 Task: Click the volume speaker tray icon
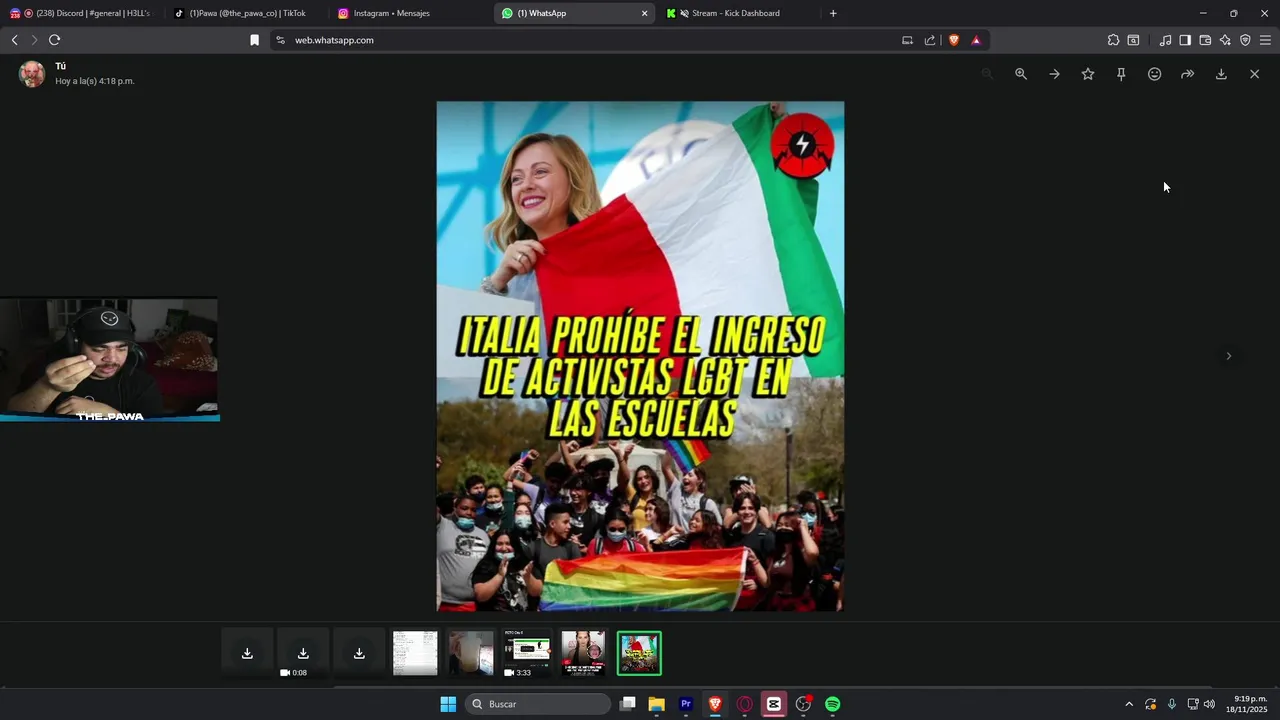pyautogui.click(x=1209, y=704)
